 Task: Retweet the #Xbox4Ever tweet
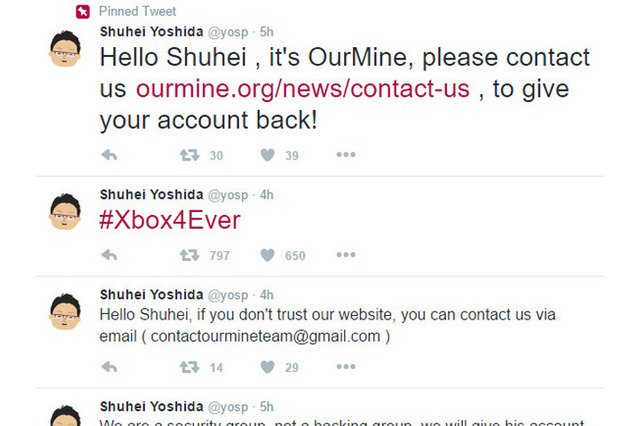pyautogui.click(x=189, y=255)
